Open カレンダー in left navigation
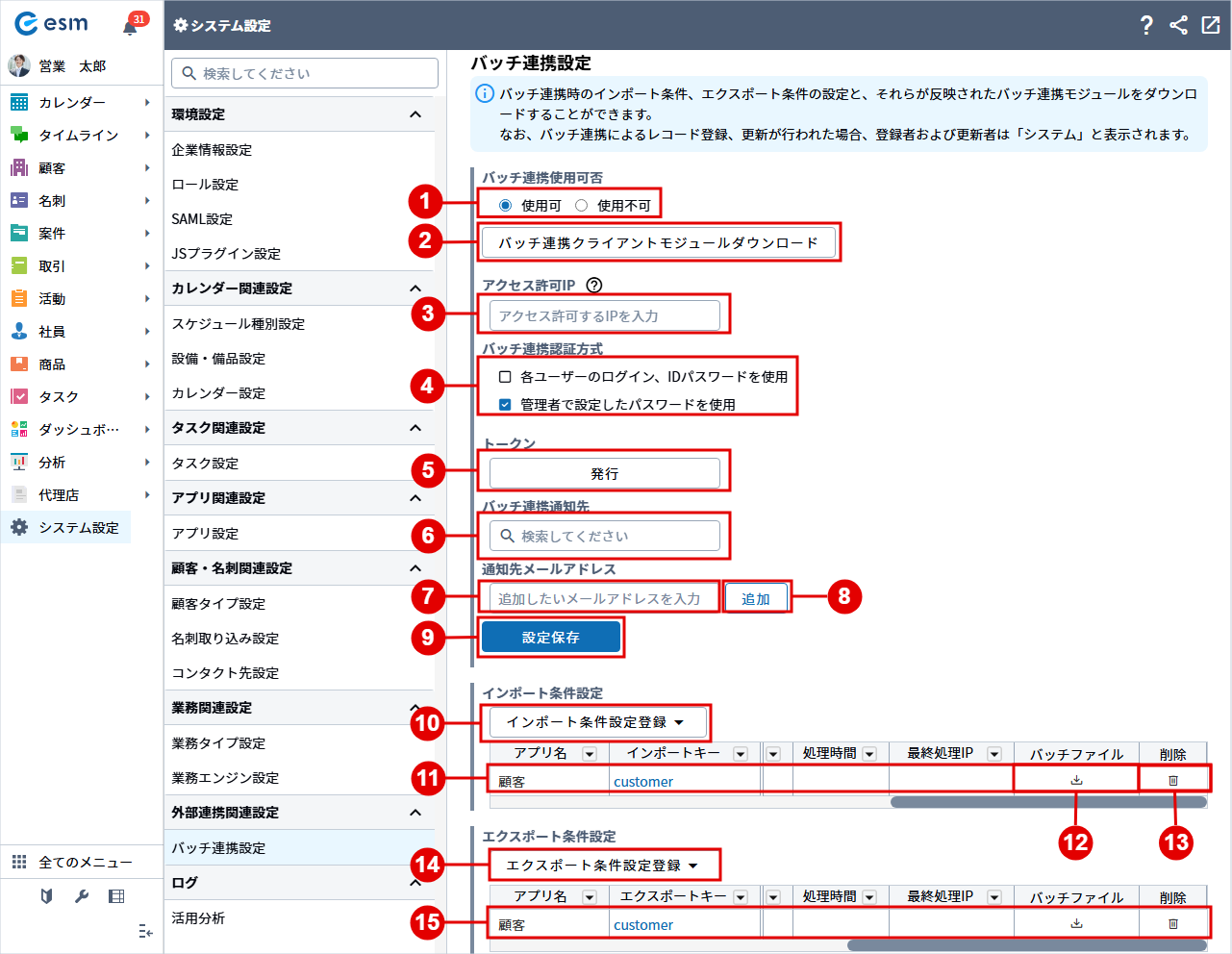 pos(72,103)
